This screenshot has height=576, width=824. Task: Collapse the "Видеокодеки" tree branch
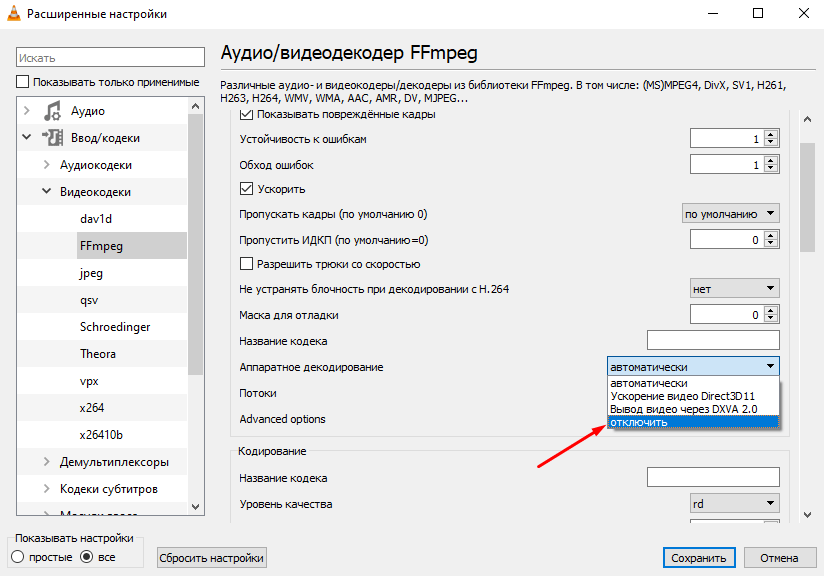(47, 192)
